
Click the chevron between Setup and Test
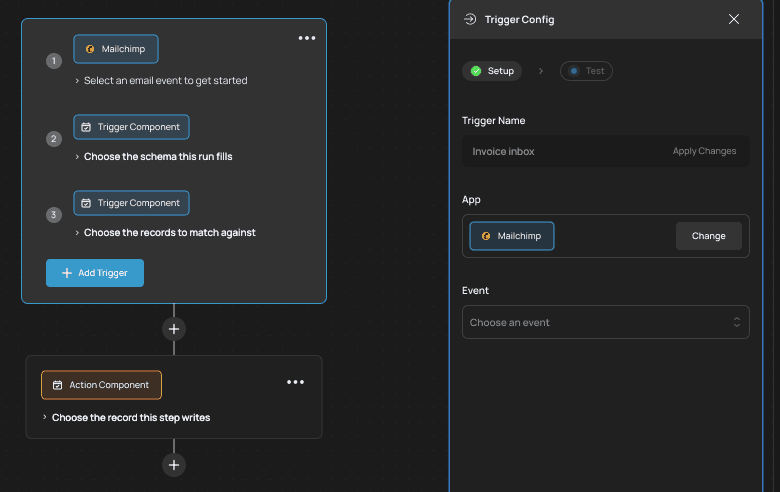[x=541, y=71]
